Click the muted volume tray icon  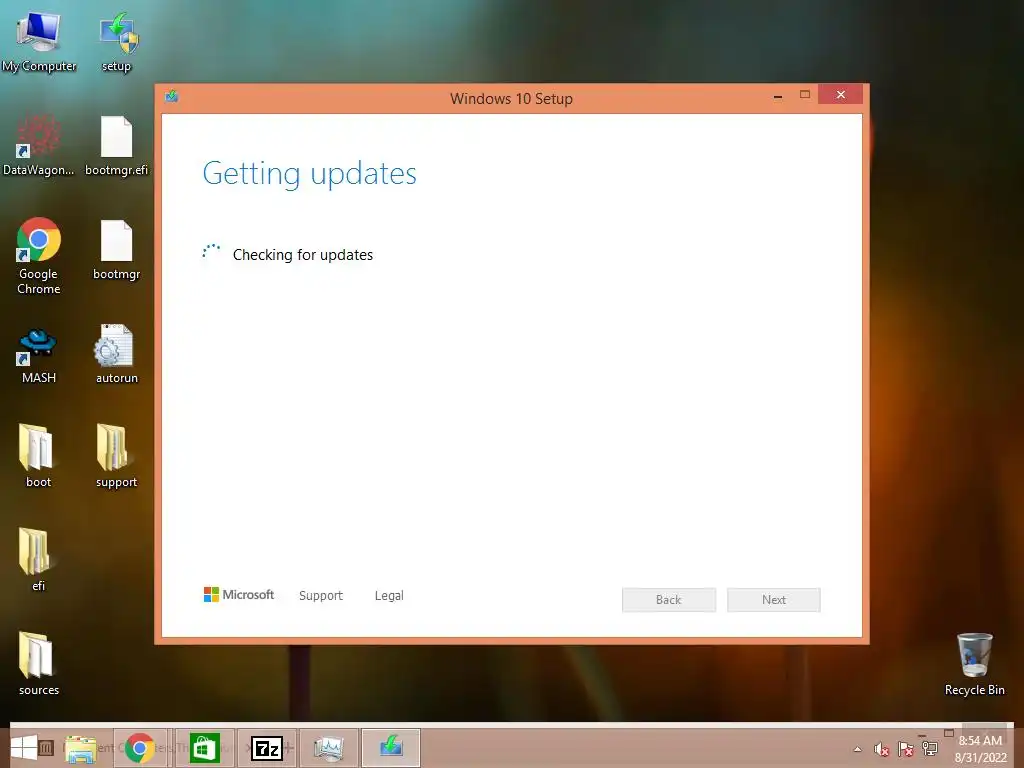pos(882,750)
